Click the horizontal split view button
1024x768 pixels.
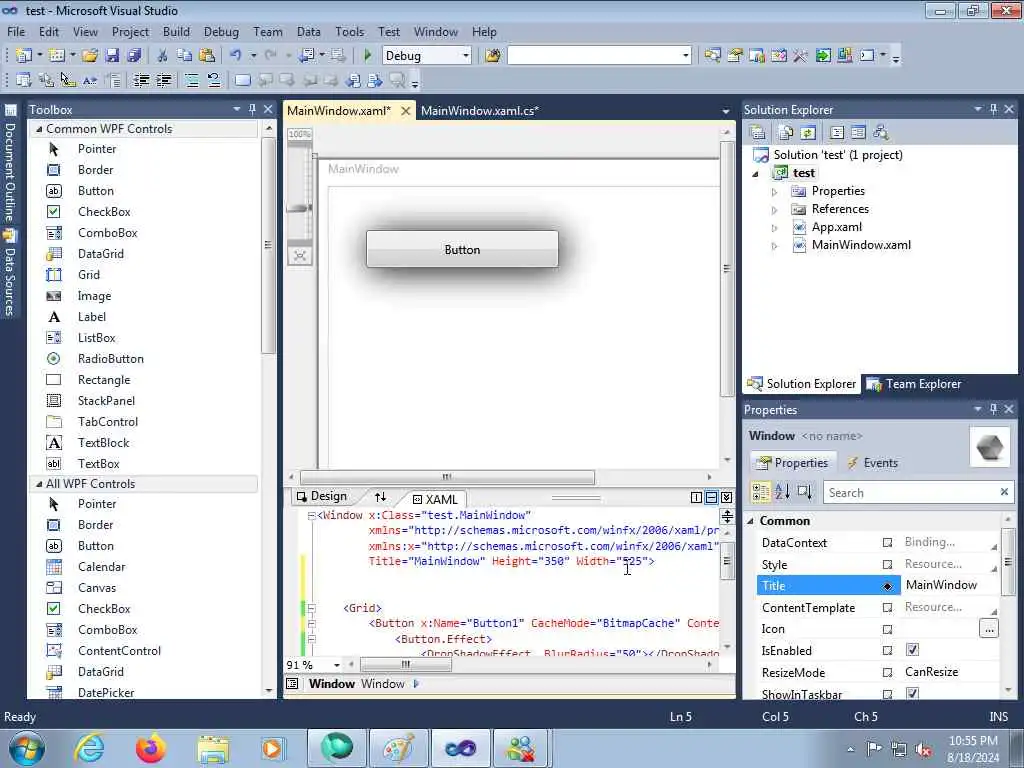click(711, 498)
